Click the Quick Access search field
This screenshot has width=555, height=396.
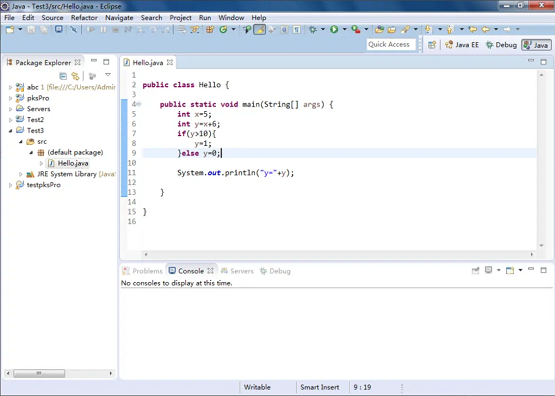pos(391,45)
